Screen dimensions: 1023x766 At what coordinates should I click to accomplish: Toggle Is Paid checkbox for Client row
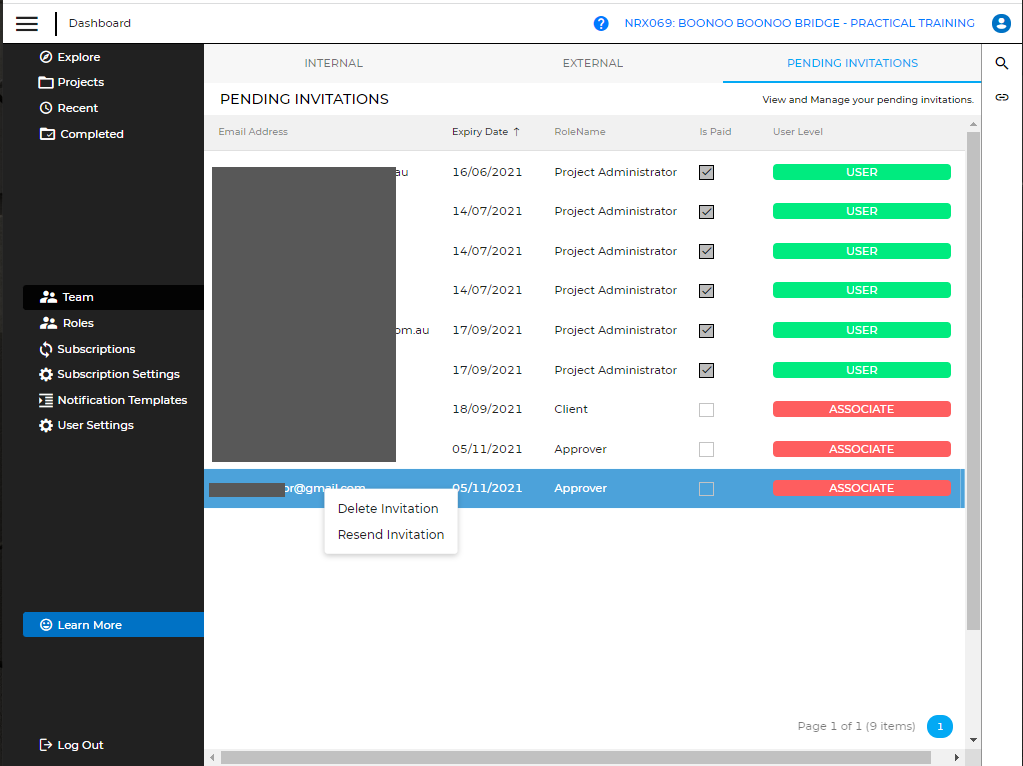707,409
